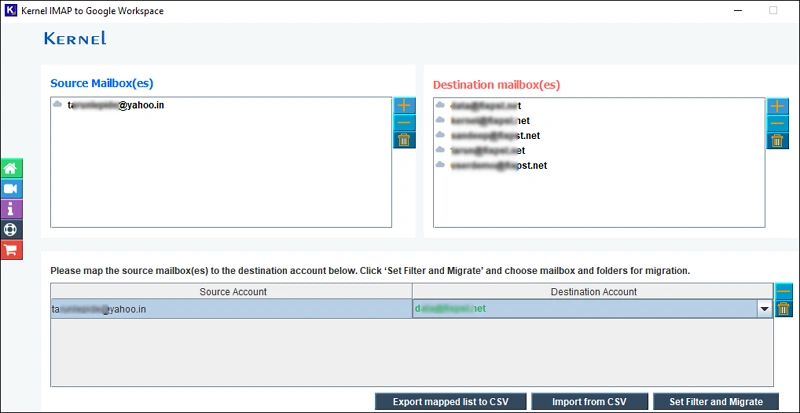
Task: Add a destination mailbox with plus icon
Action: 778,107
